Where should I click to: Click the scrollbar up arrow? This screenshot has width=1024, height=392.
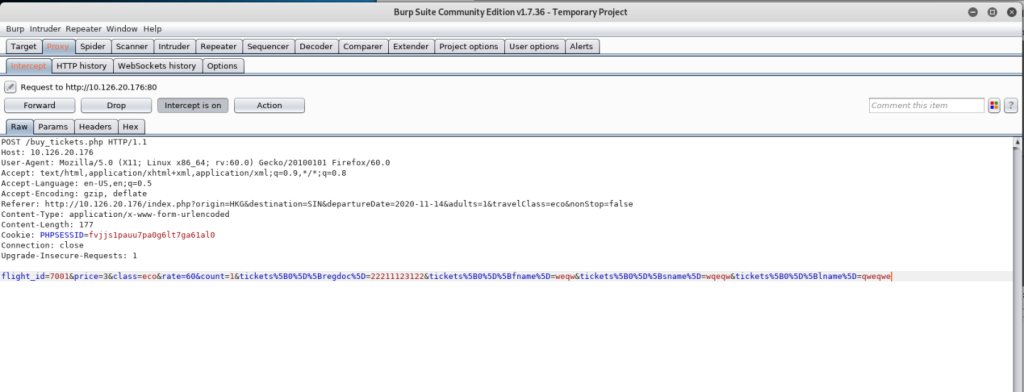coord(1017,141)
